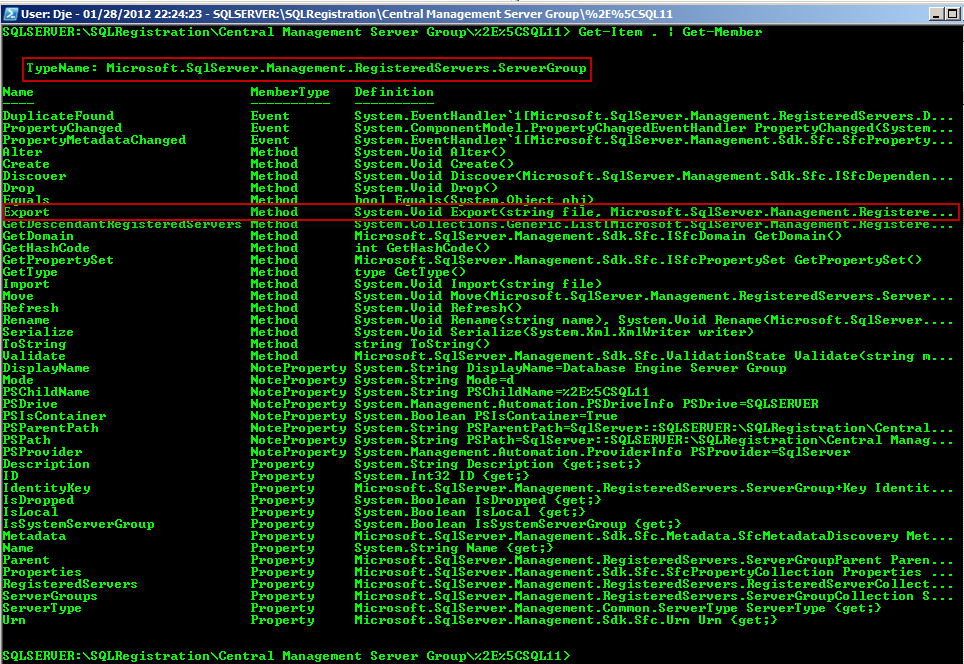This screenshot has height=664, width=964.
Task: Click the PowerShell console icon in title bar
Action: [10, 13]
